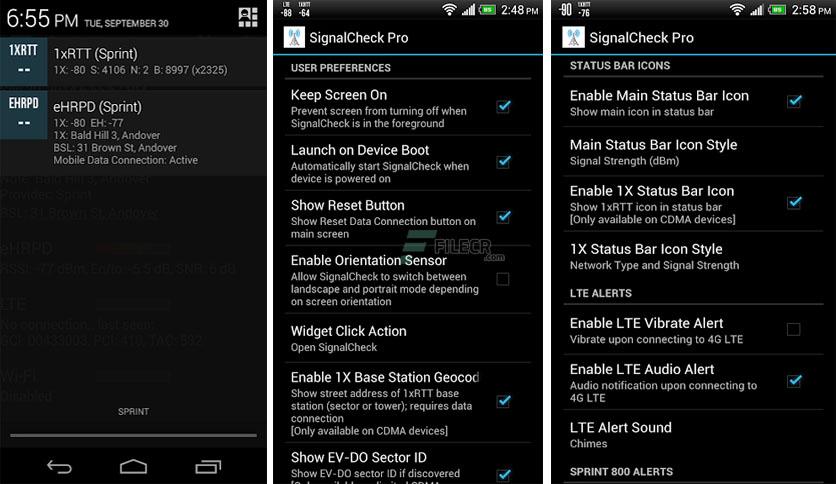Tap SignalCheck Pro app icon in Status Bar Icons screen
This screenshot has width=836, height=484.
point(573,37)
